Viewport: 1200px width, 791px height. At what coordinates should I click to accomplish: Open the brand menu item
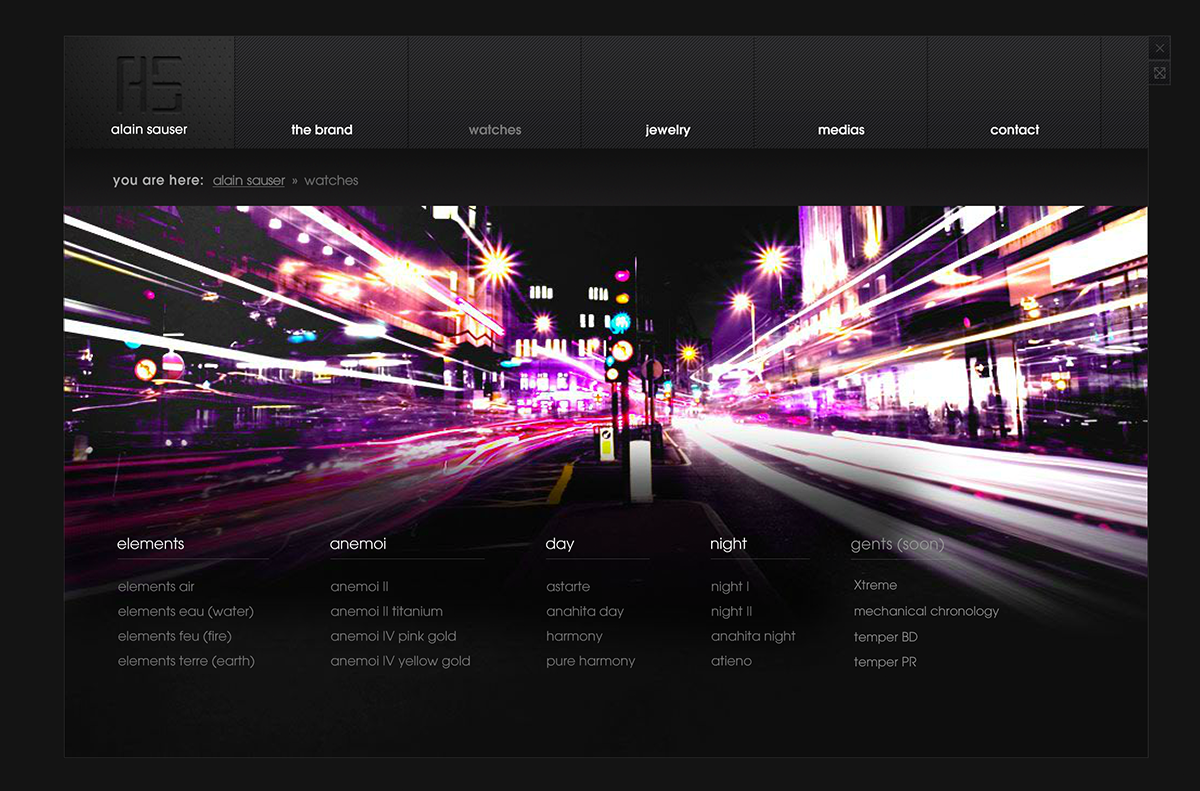point(321,130)
